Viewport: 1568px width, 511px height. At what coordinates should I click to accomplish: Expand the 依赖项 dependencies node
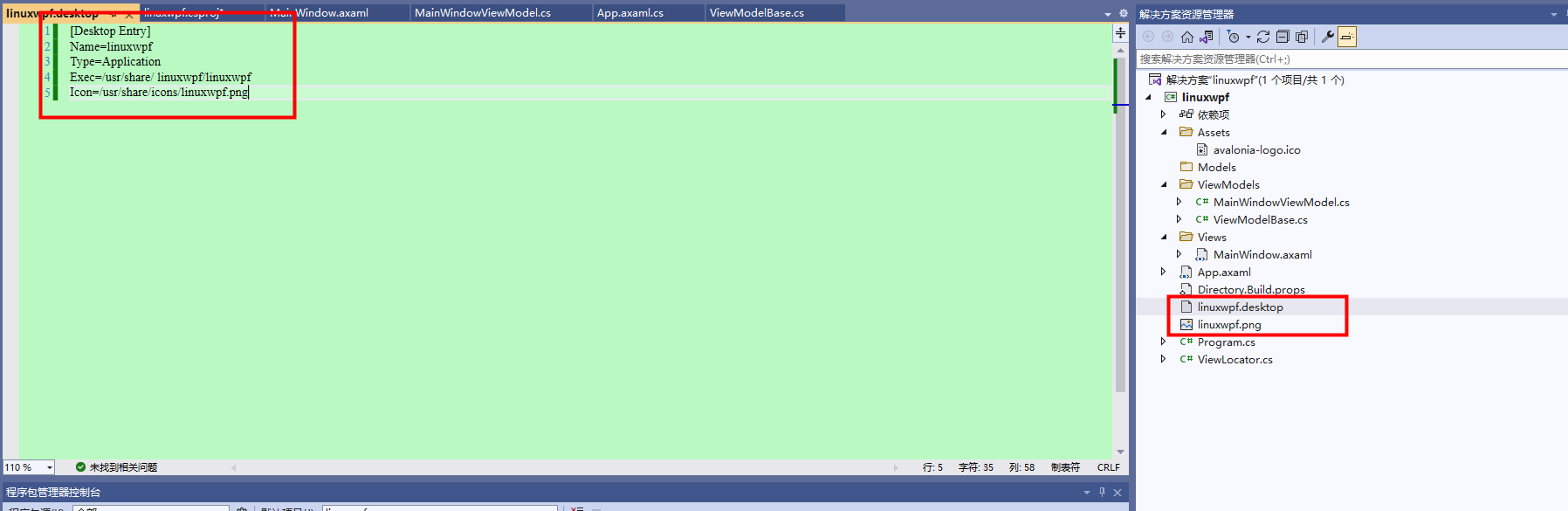coord(1164,114)
